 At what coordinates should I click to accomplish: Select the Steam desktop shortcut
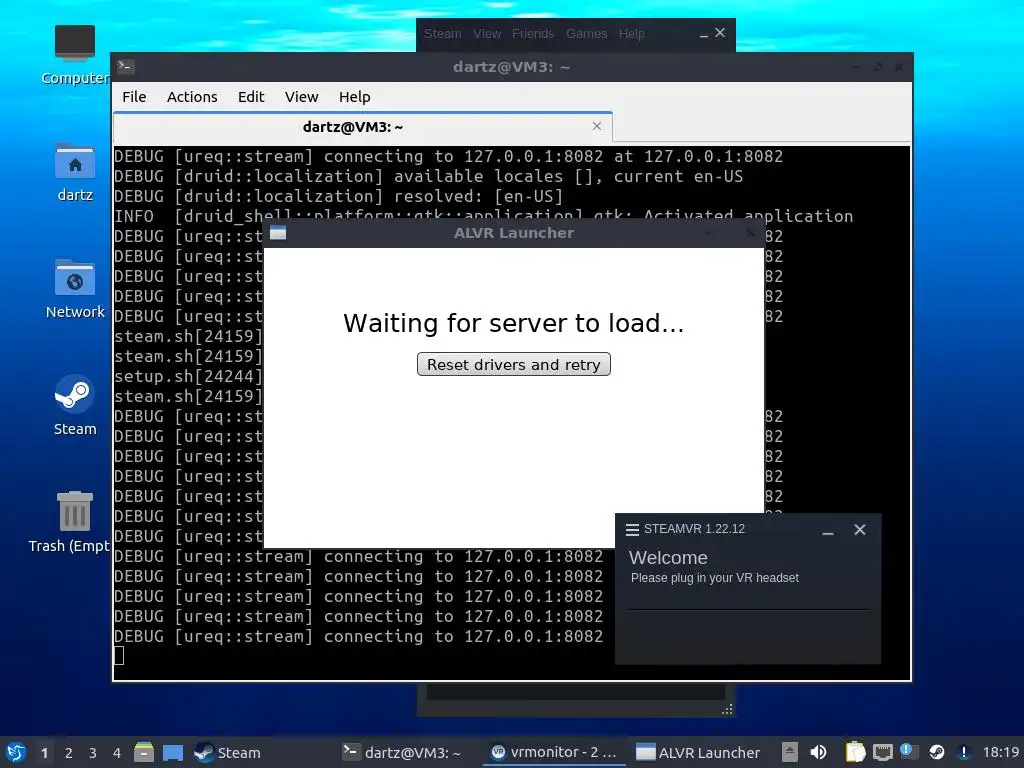pos(74,406)
